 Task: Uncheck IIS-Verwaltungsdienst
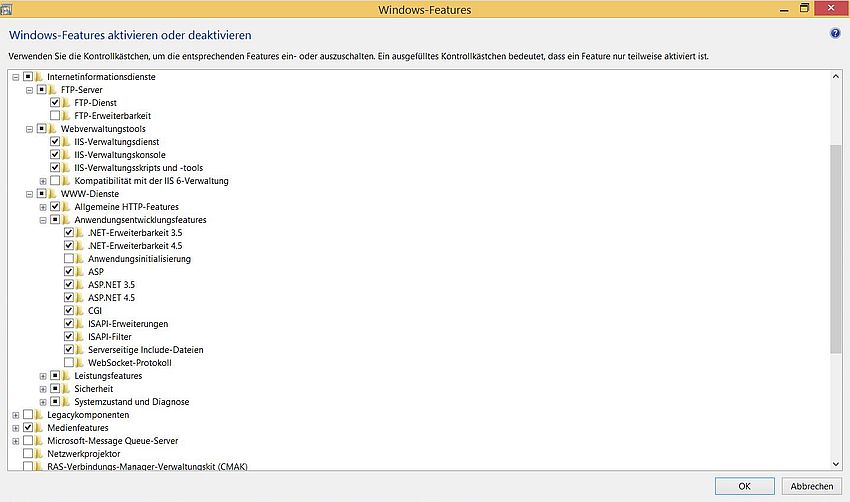coord(55,141)
